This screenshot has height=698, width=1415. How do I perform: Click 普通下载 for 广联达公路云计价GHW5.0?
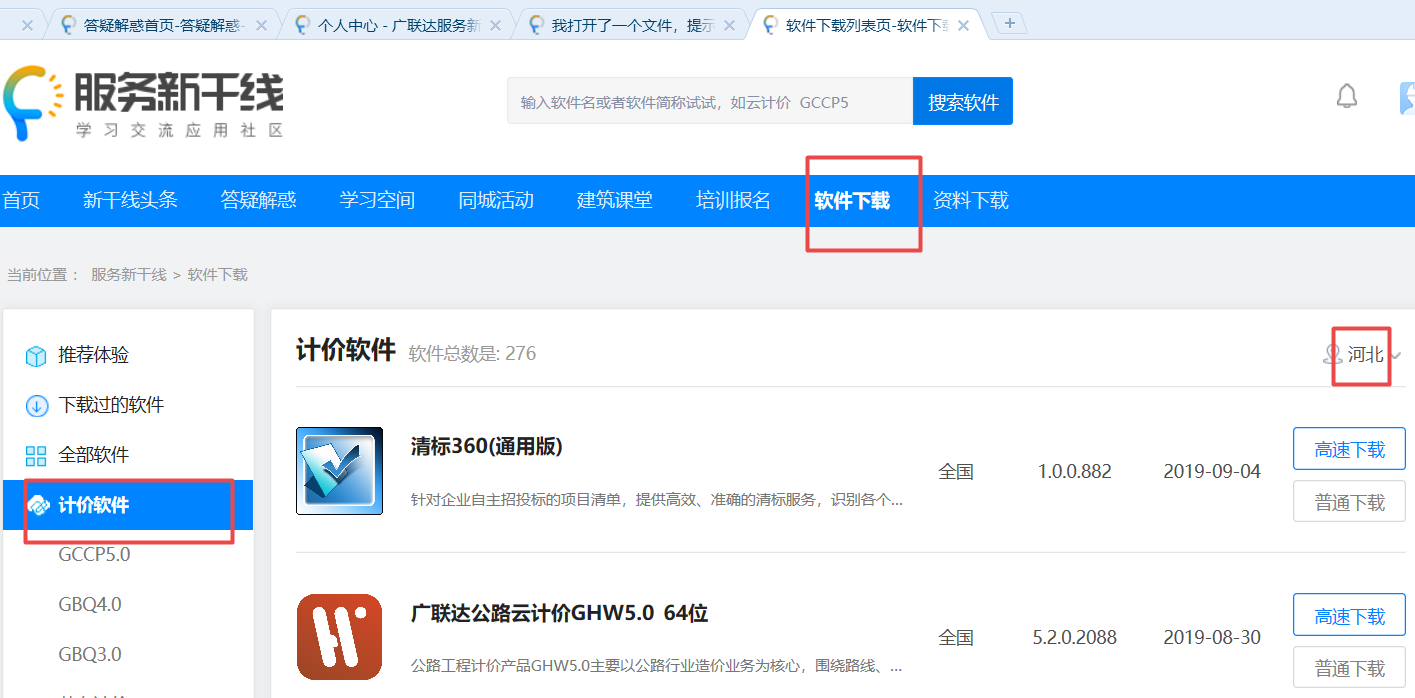coord(1349,668)
